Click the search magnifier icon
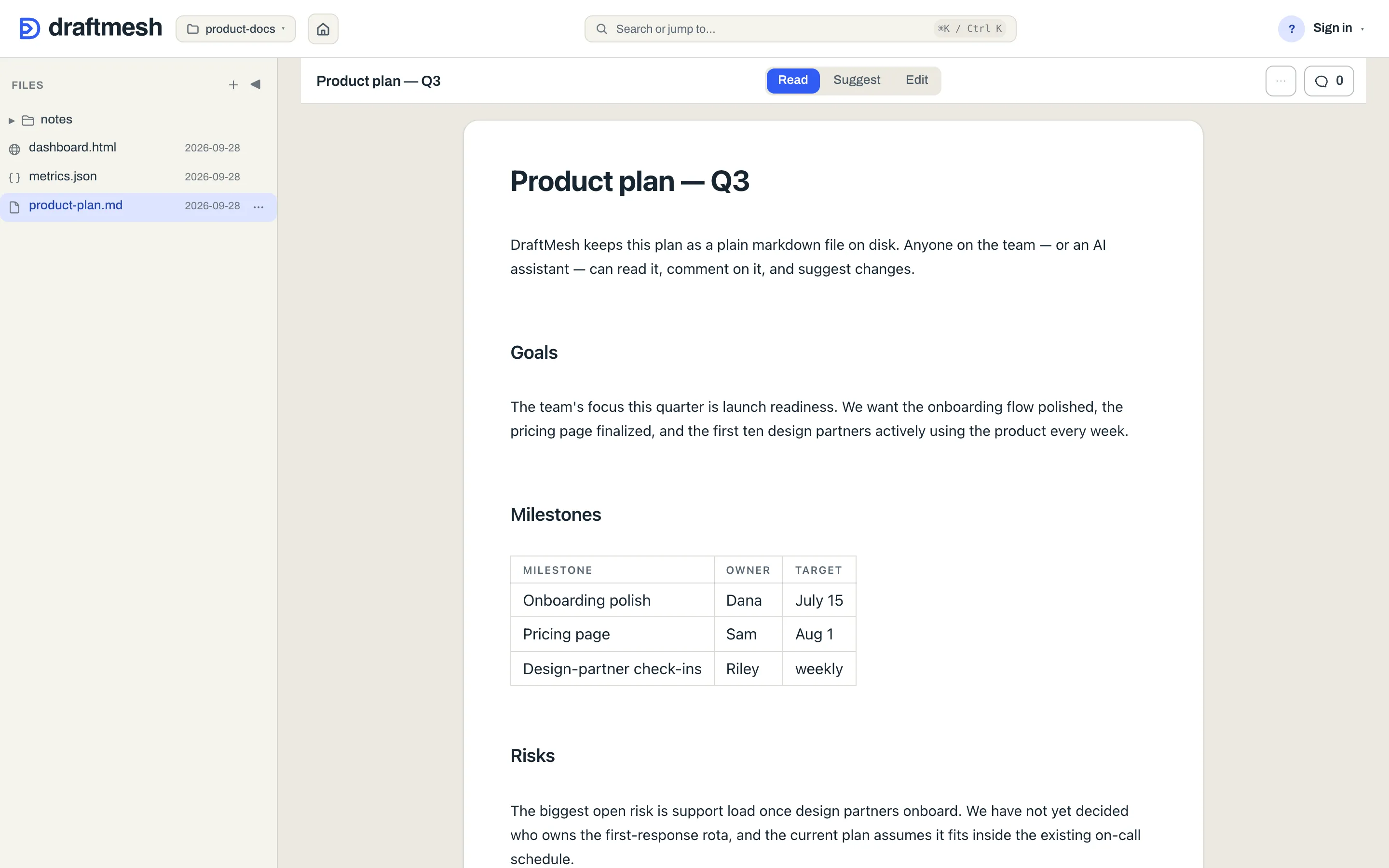1389x868 pixels. click(x=601, y=29)
